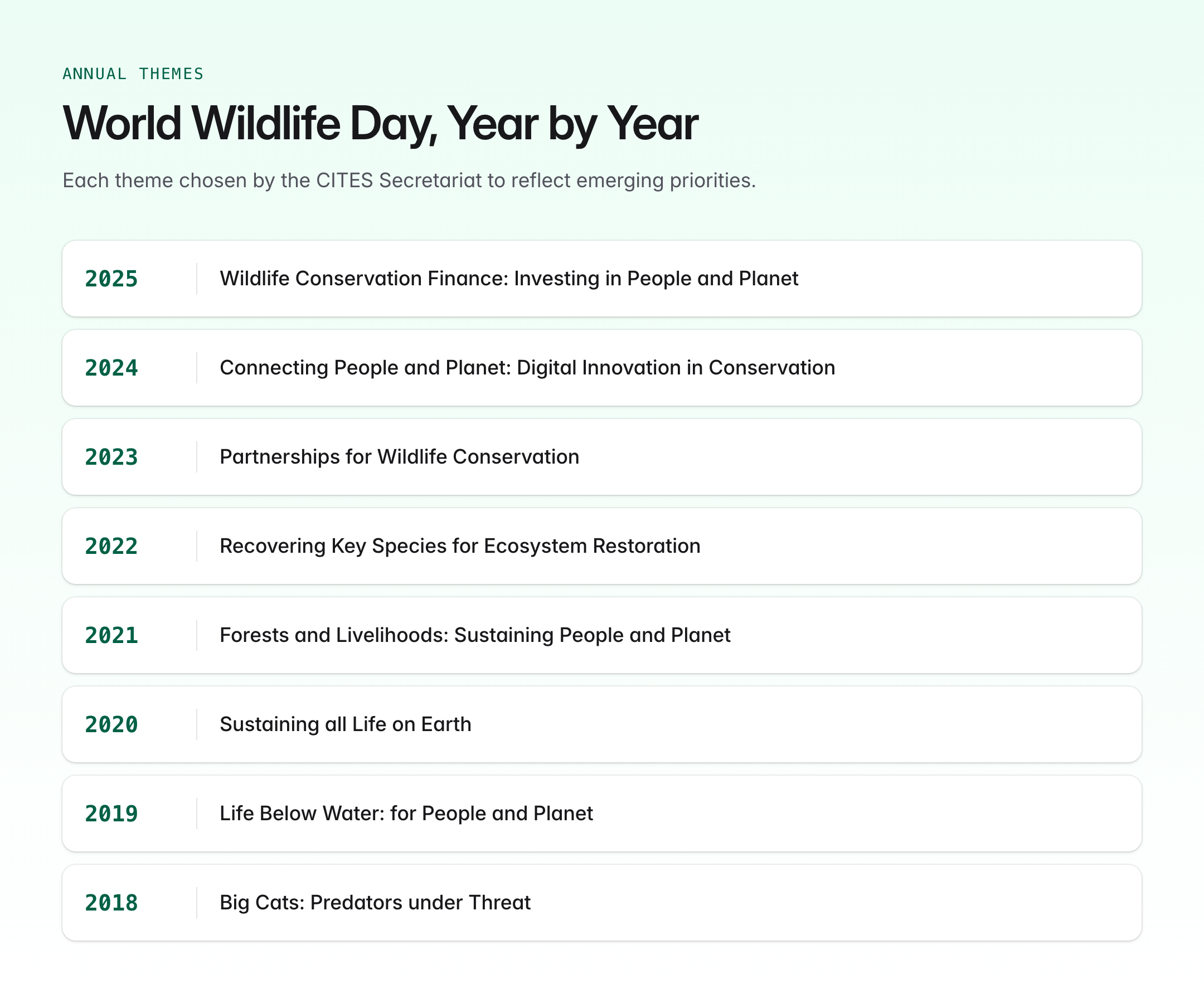The width and height of the screenshot is (1204, 1003).
Task: Click the 2018 year label
Action: 111,903
